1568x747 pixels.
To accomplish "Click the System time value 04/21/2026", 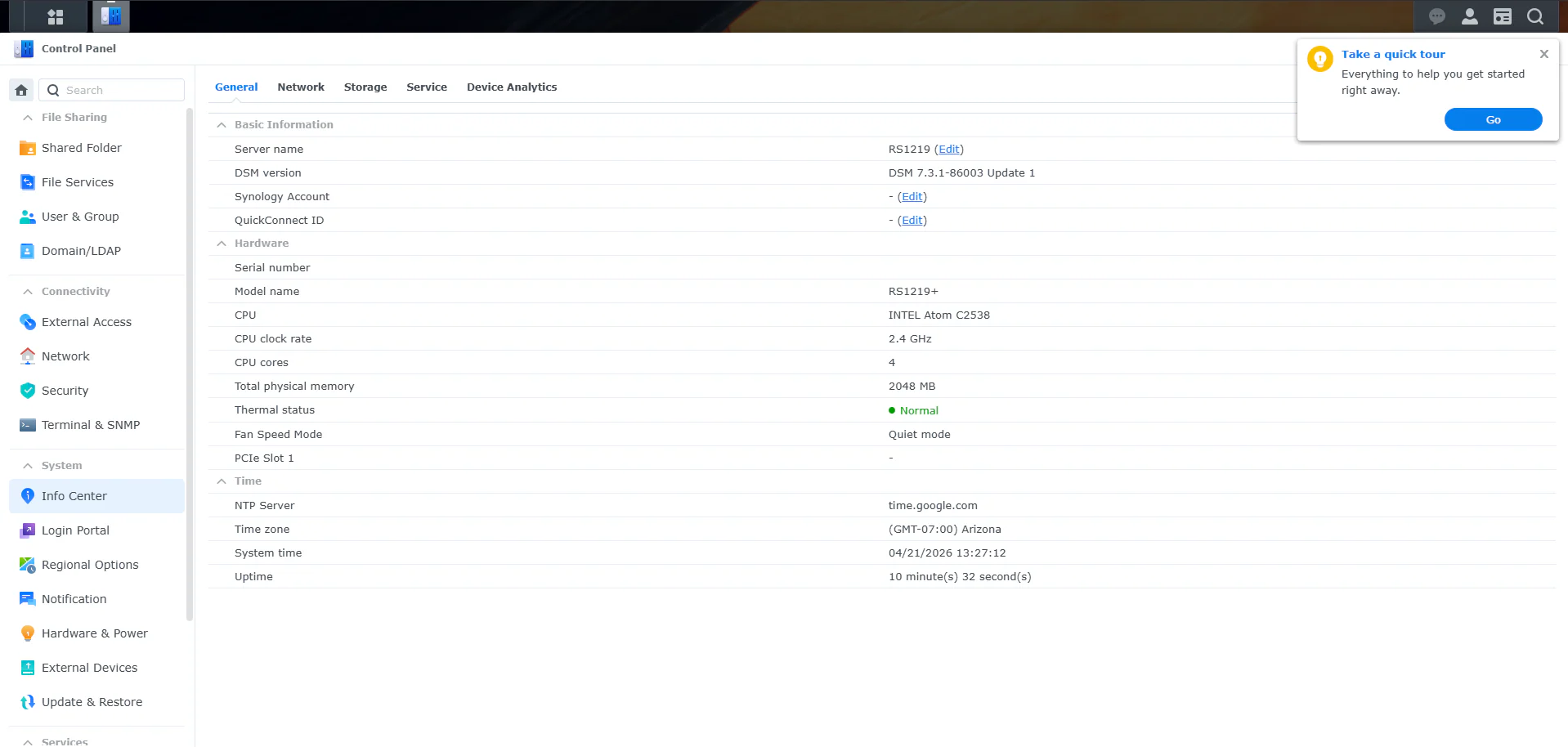I will pyautogui.click(x=947, y=552).
